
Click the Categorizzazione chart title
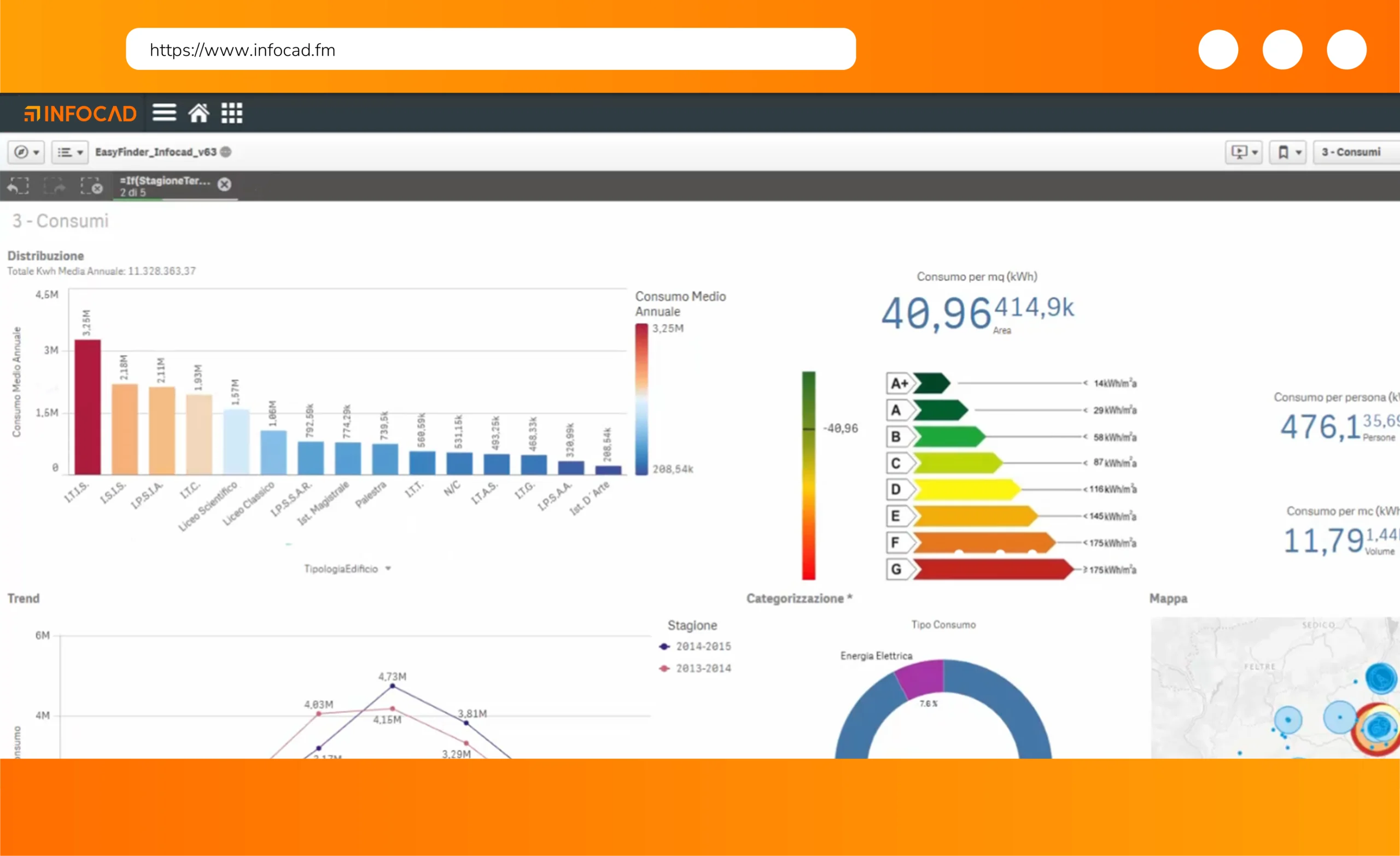click(799, 598)
